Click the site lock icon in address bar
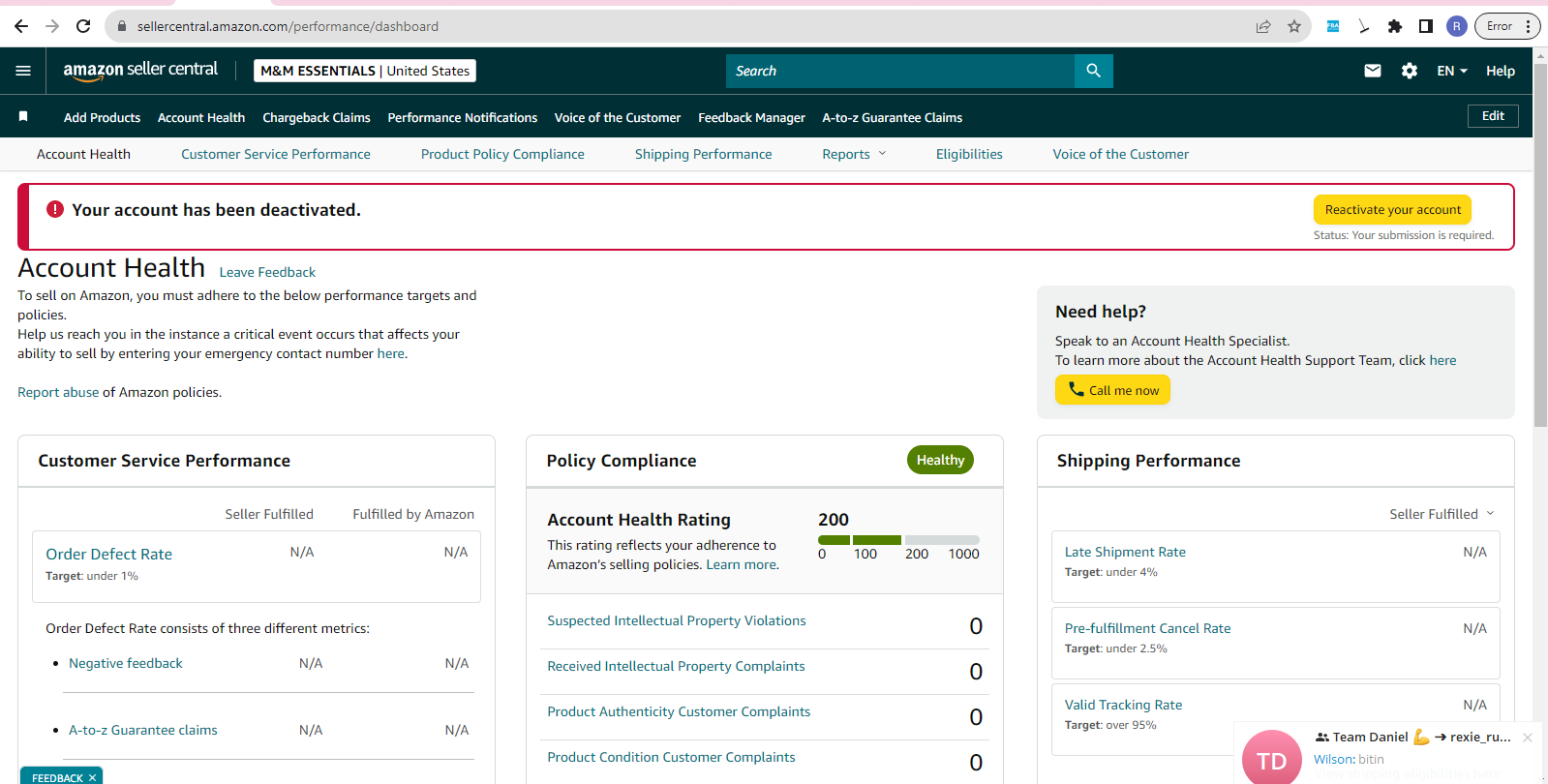Viewport: 1548px width, 784px height. pyautogui.click(x=122, y=26)
